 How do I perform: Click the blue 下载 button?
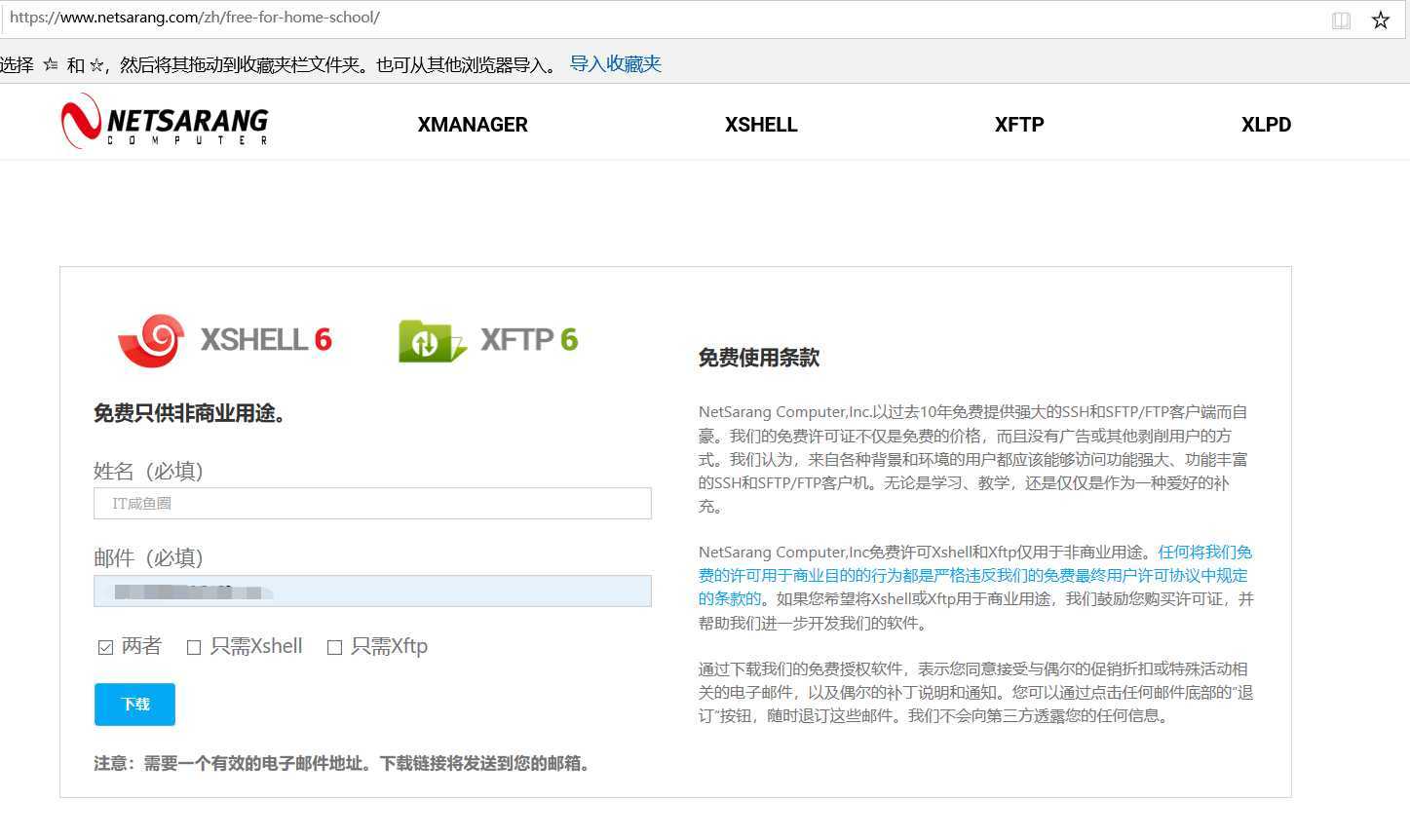click(134, 705)
